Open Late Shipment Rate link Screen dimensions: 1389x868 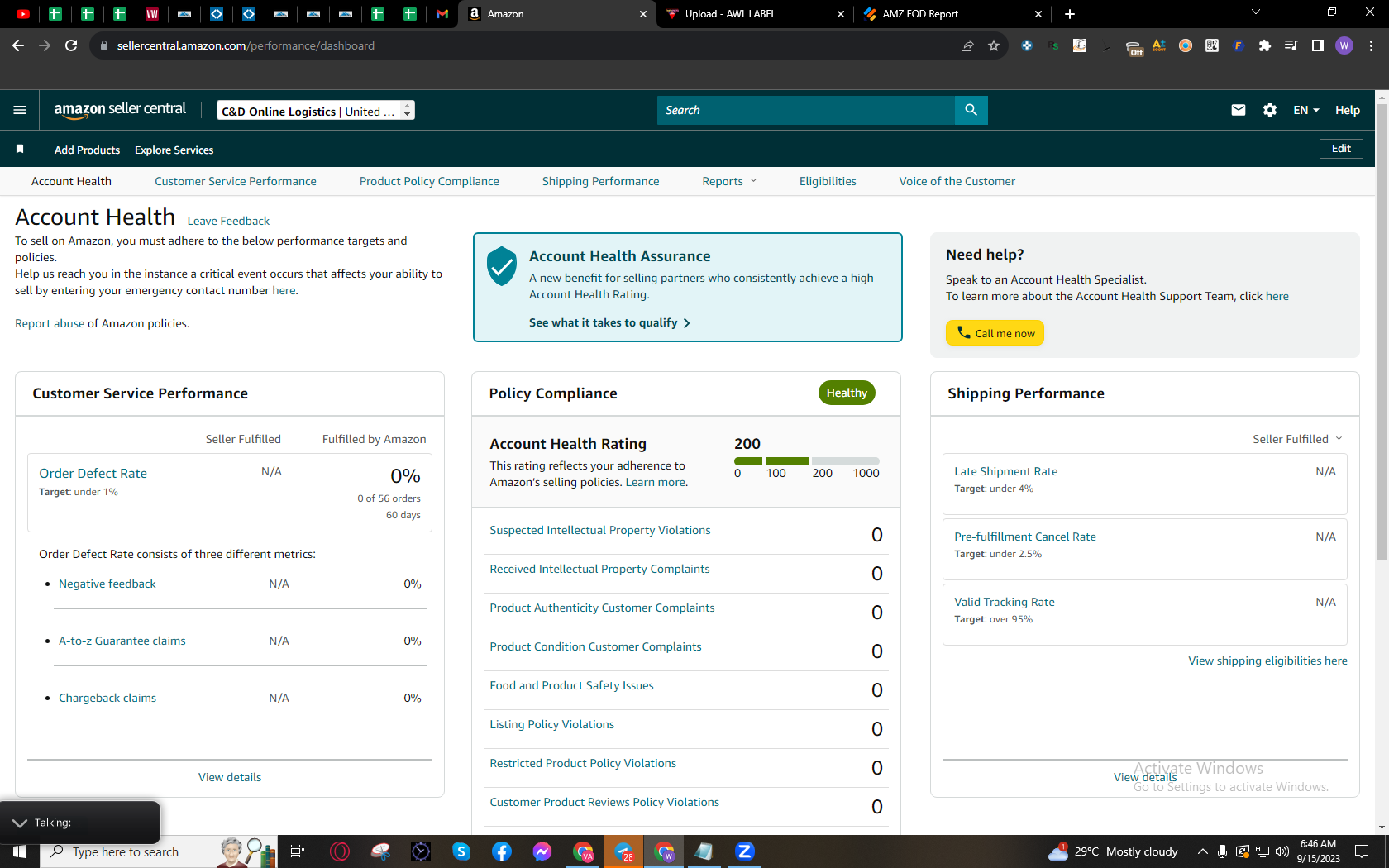tap(1006, 471)
